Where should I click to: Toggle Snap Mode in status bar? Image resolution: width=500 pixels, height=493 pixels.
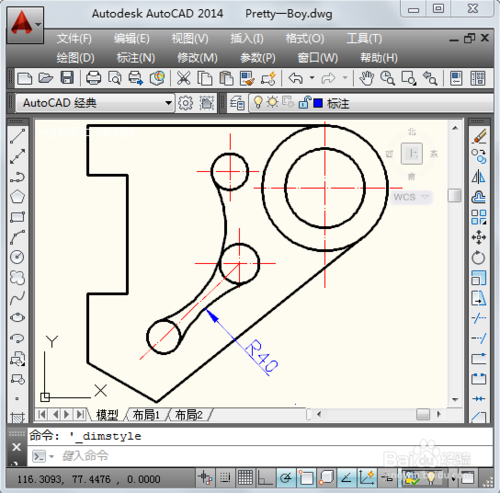click(225, 479)
